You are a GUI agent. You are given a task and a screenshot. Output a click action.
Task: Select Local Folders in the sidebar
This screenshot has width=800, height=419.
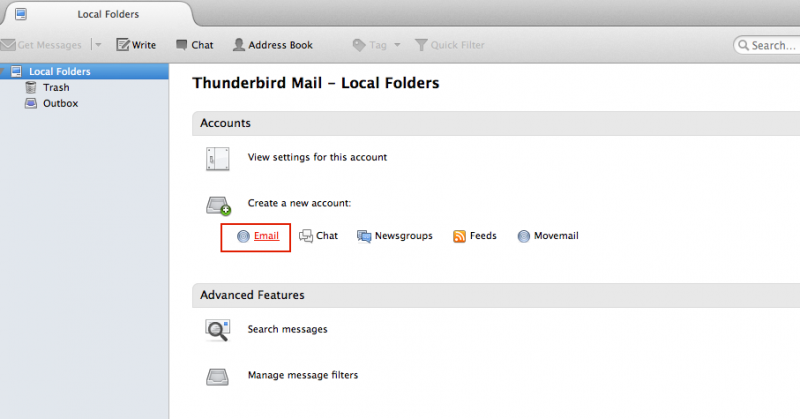(x=84, y=71)
